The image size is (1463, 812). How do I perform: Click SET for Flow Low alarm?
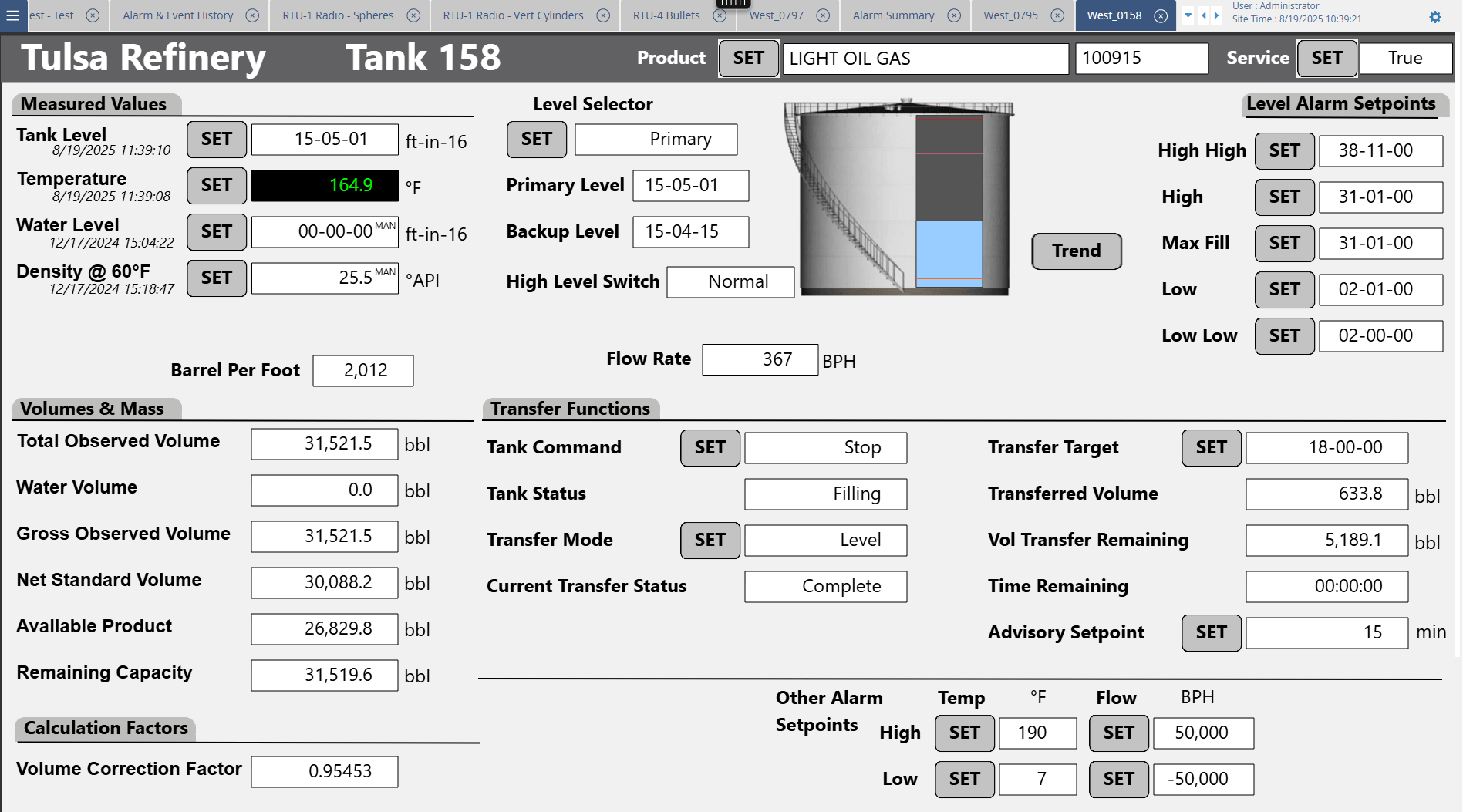click(1119, 780)
